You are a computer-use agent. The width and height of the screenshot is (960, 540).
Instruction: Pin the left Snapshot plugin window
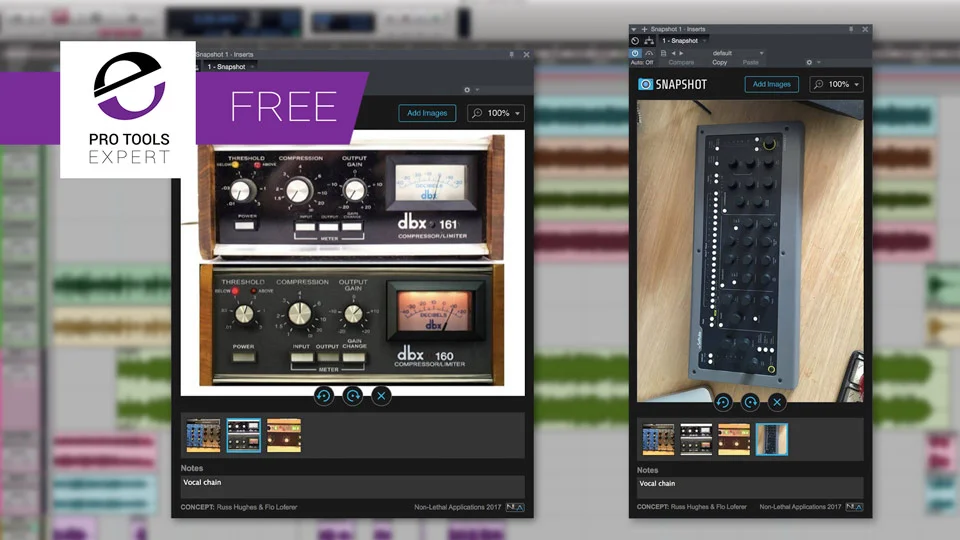[x=511, y=54]
